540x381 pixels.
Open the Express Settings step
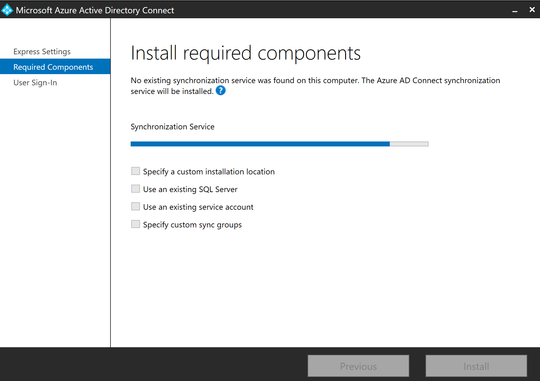42,52
